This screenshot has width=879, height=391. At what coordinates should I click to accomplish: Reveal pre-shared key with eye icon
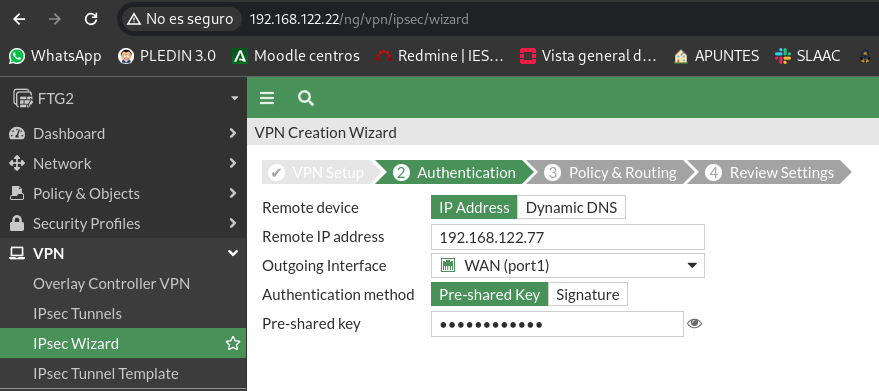coord(695,324)
